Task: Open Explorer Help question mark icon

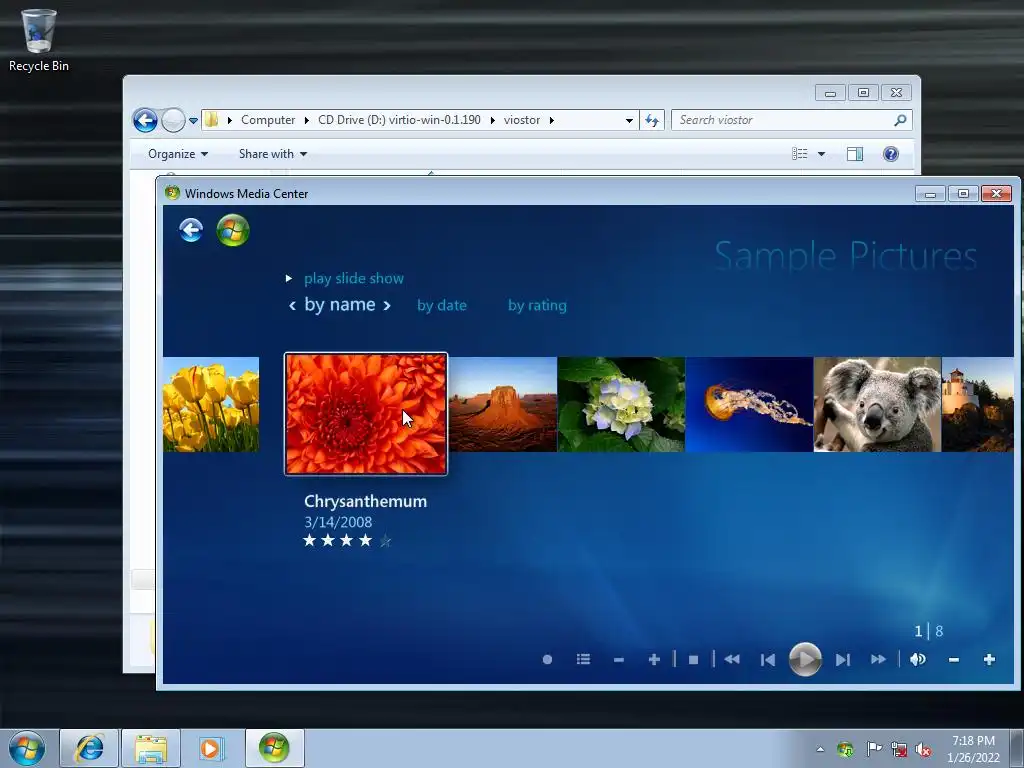Action: (x=891, y=154)
